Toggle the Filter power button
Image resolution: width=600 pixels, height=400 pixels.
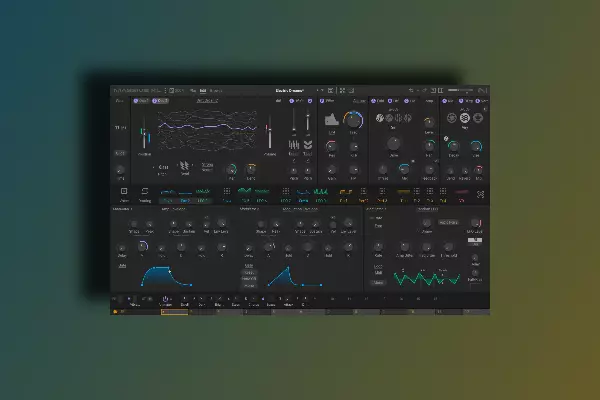point(322,101)
